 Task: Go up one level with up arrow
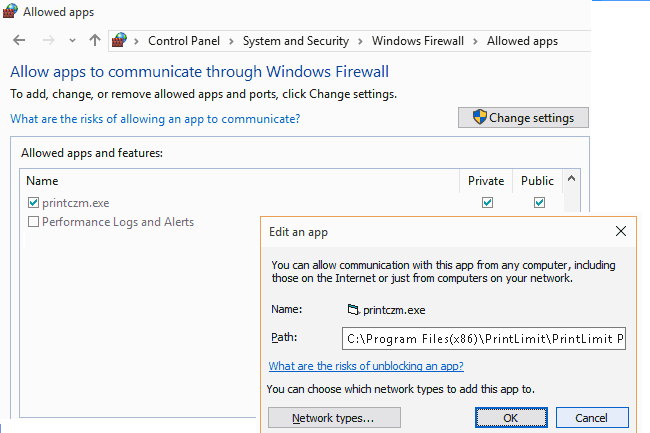95,40
